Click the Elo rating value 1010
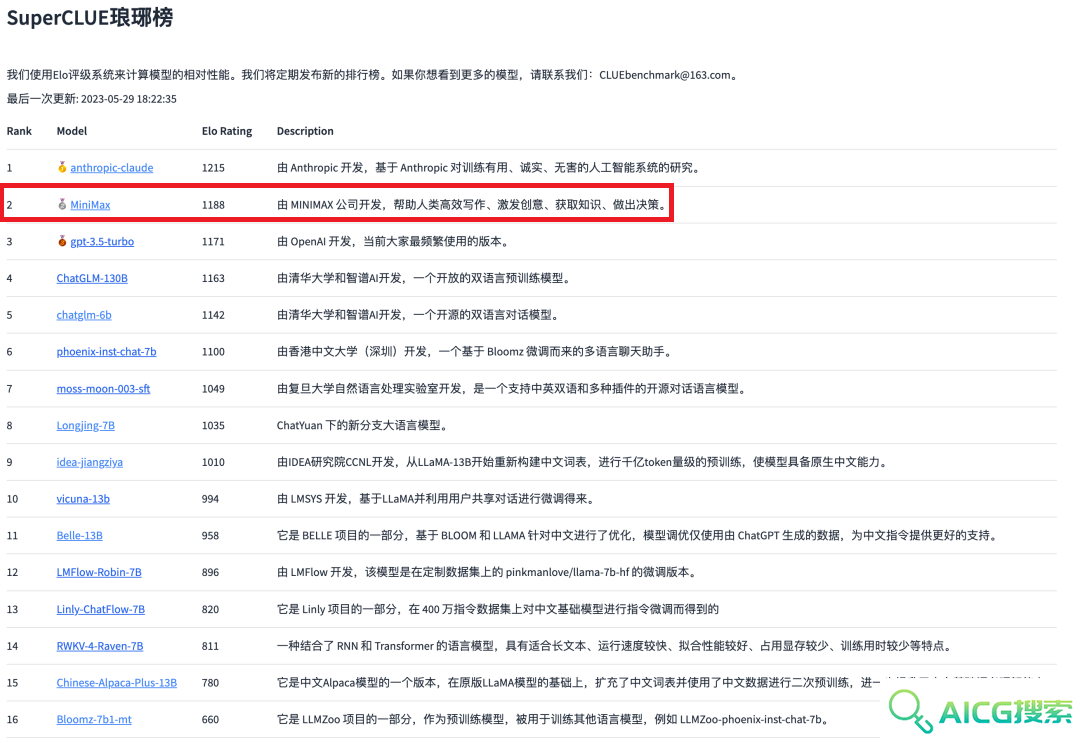Image resolution: width=1080 pixels, height=743 pixels. pos(213,462)
